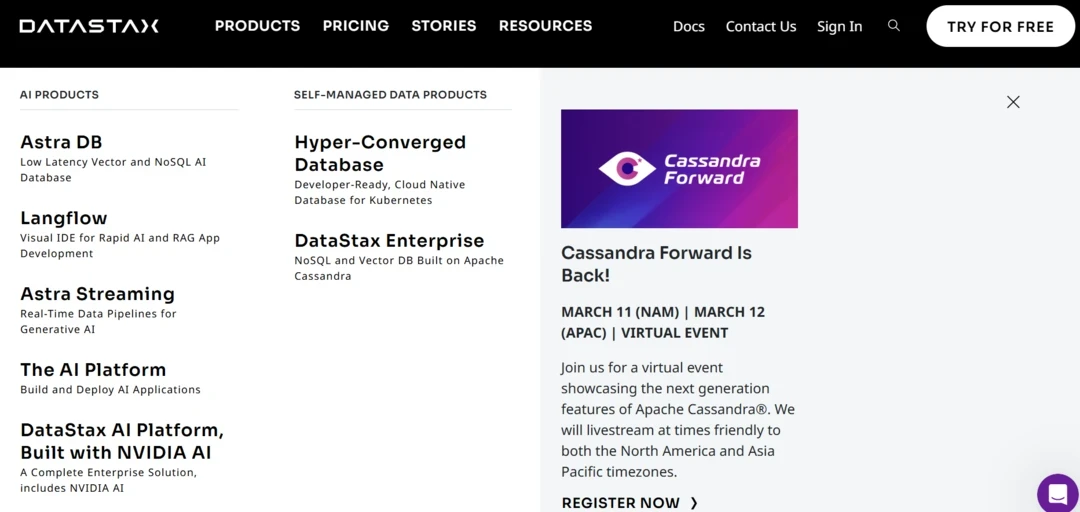Screen dimensions: 1080x512
Task: Choose The AI Platform entry
Action: click(93, 370)
